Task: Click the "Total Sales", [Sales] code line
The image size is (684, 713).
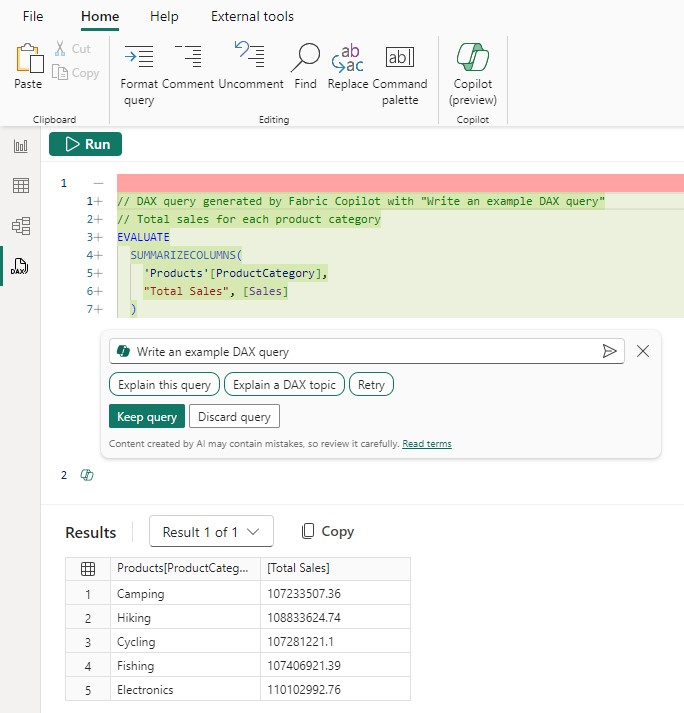Action: pos(216,291)
